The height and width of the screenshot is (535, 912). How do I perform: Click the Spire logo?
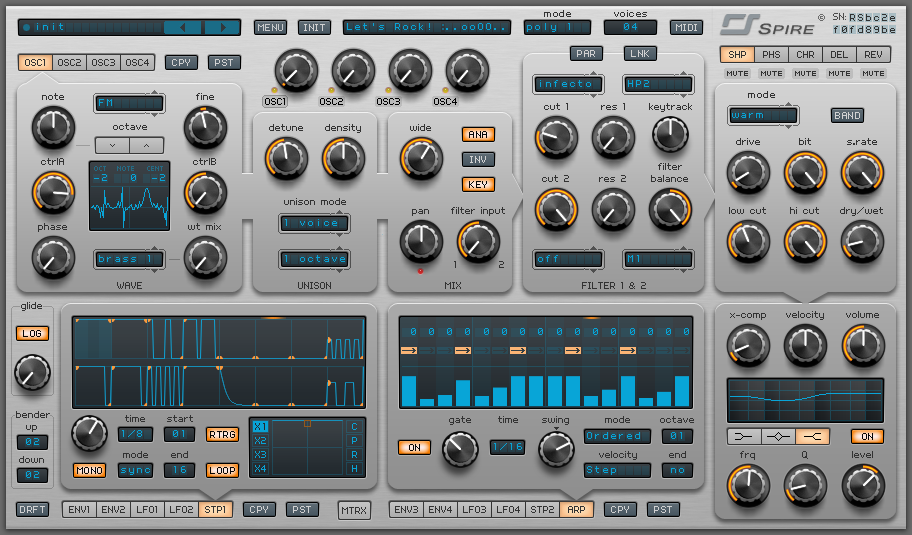point(768,26)
